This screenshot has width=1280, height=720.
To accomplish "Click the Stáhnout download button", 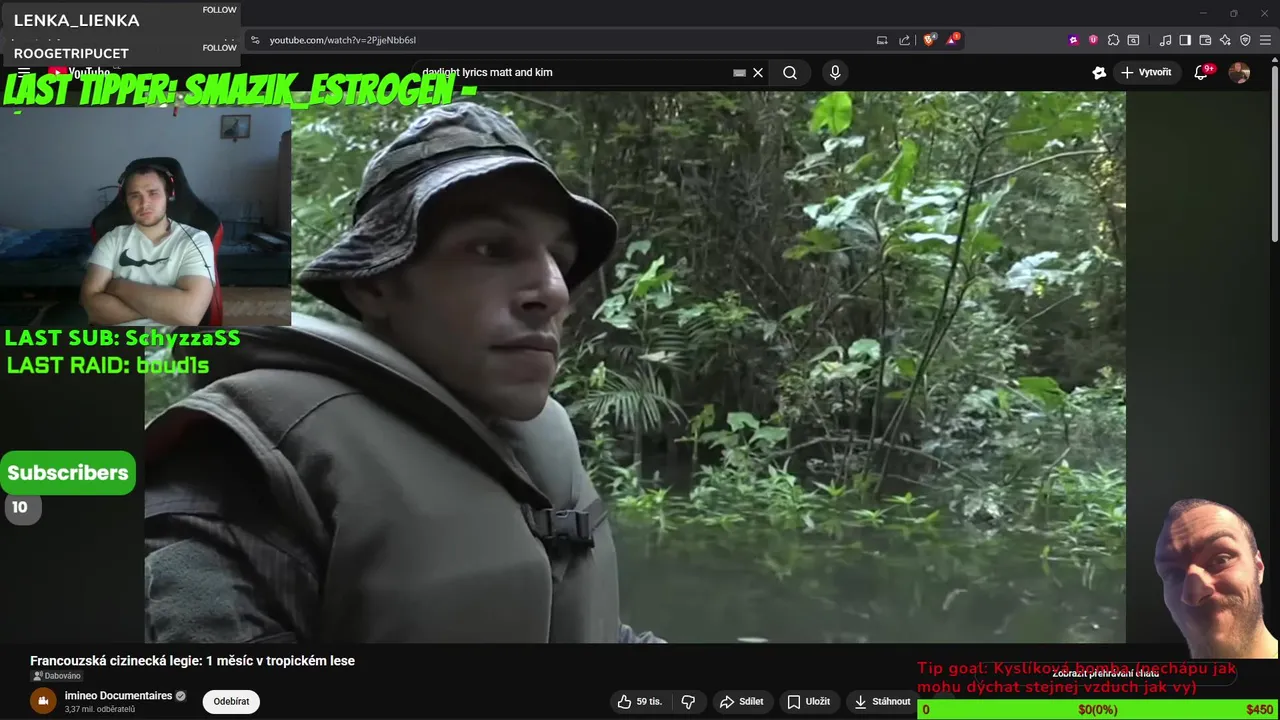I will pyautogui.click(x=882, y=702).
